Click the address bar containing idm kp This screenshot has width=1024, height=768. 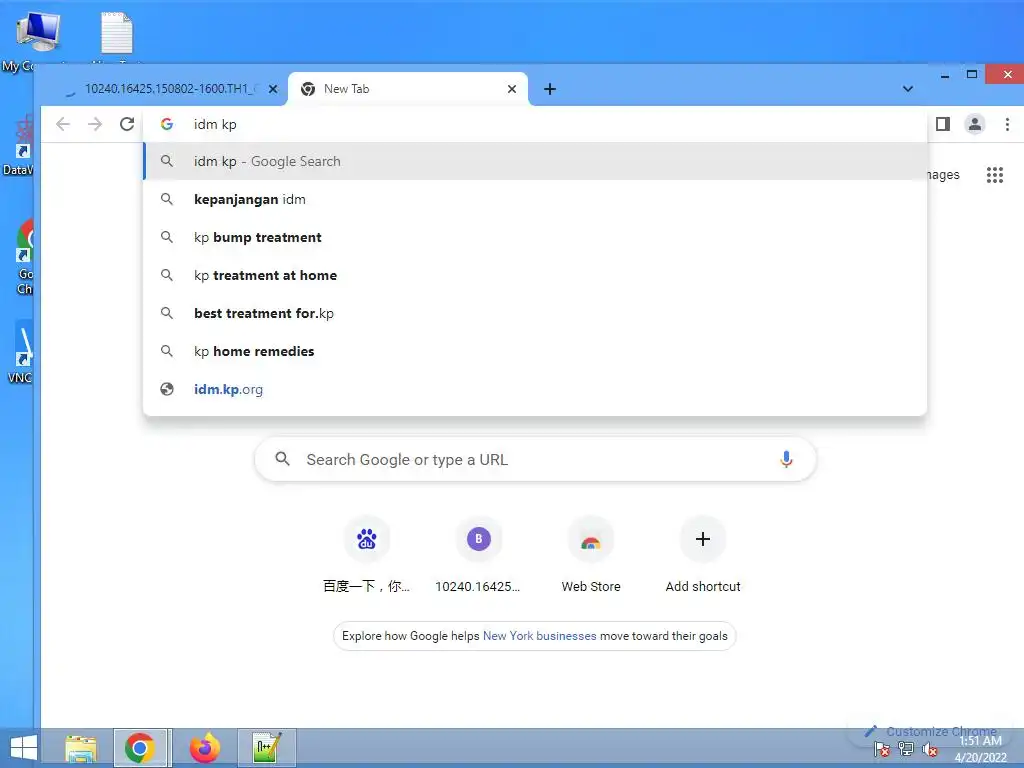536,124
